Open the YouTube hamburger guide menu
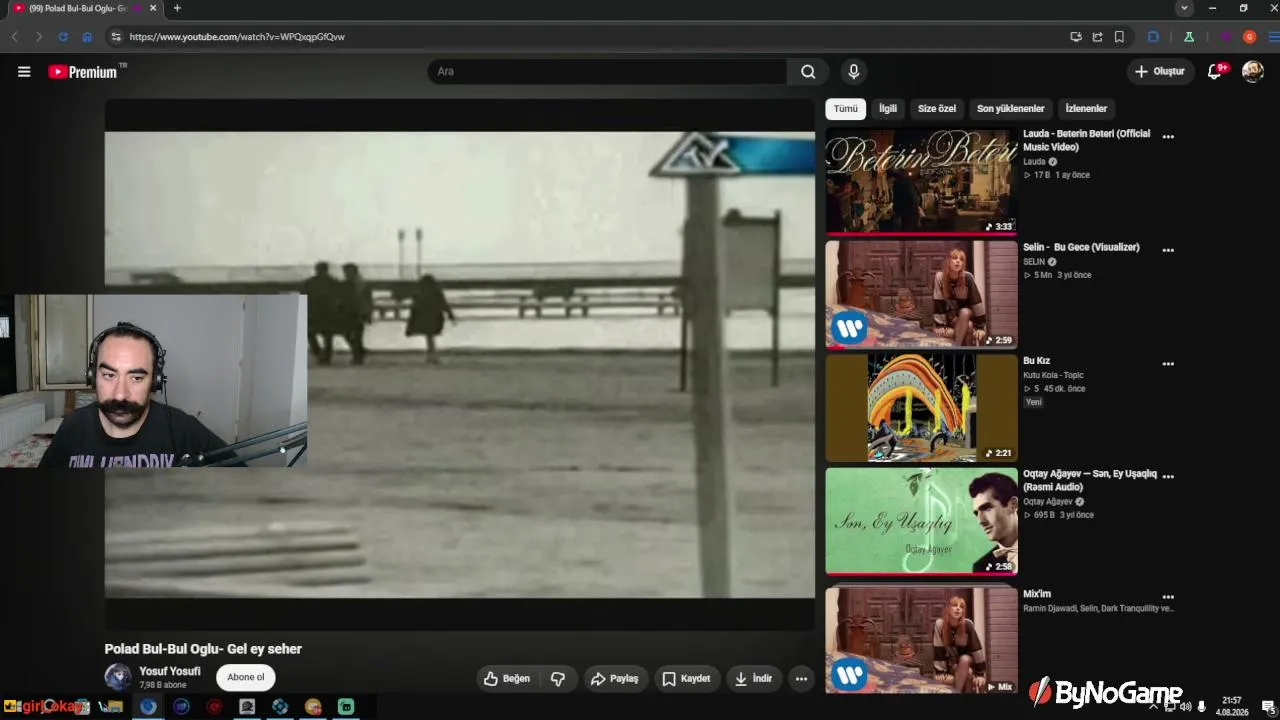 point(24,72)
